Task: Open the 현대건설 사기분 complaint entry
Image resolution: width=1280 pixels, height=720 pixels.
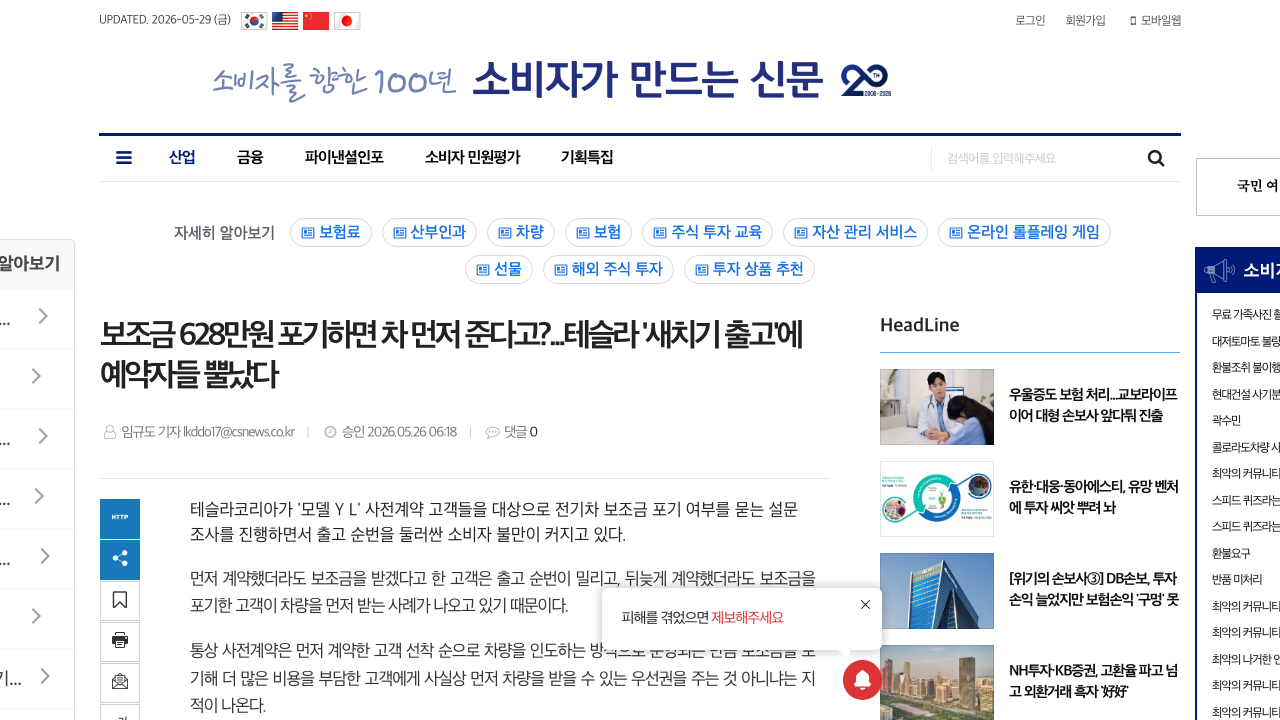Action: point(1246,394)
